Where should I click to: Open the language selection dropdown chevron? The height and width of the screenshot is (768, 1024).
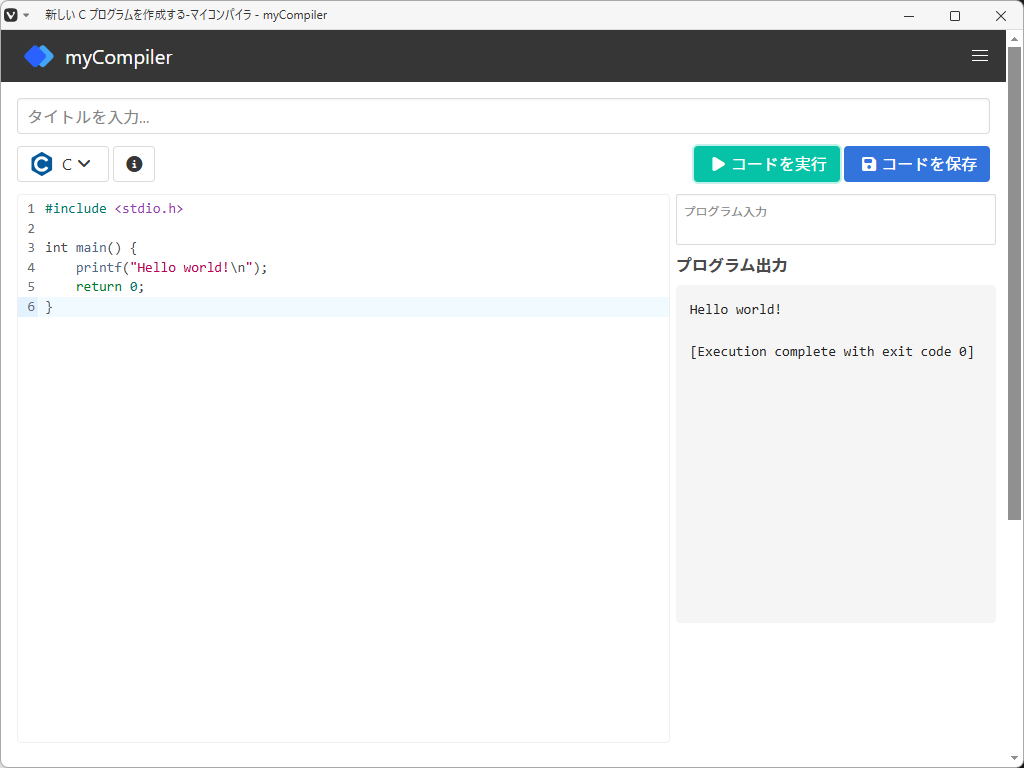[83, 164]
